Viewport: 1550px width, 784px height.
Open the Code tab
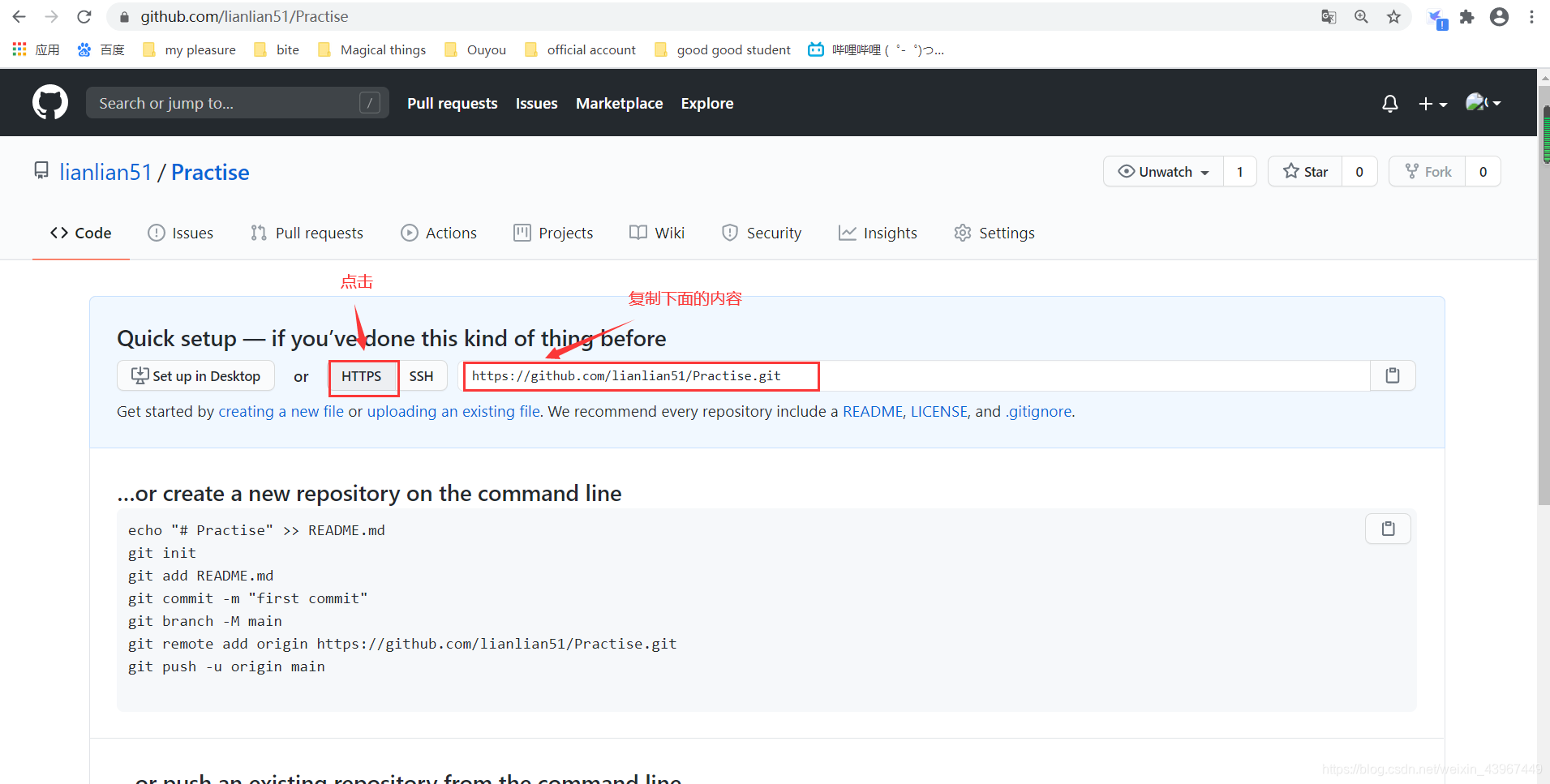click(80, 233)
